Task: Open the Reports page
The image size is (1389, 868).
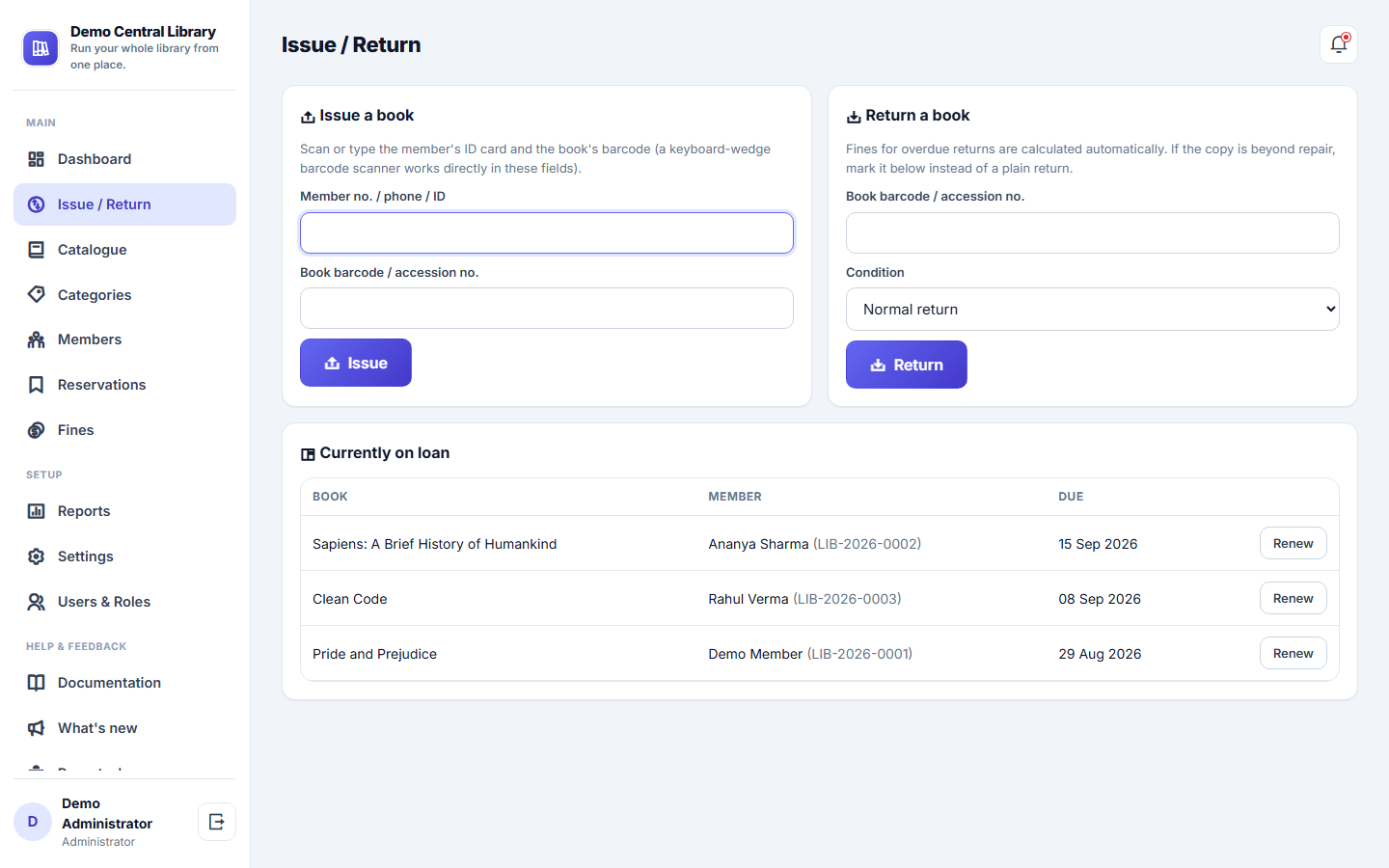Action: click(124, 511)
